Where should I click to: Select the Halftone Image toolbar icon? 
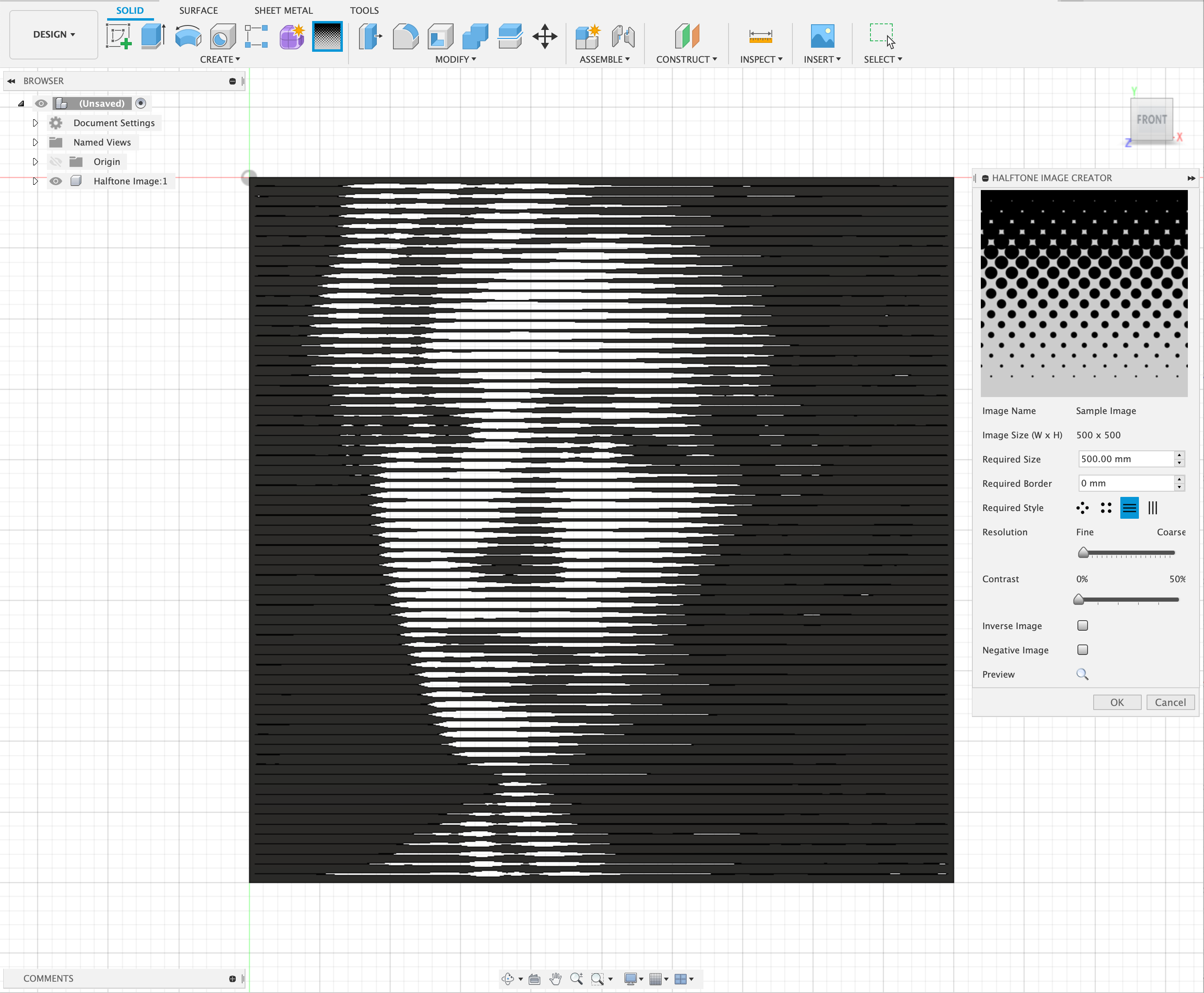[327, 36]
